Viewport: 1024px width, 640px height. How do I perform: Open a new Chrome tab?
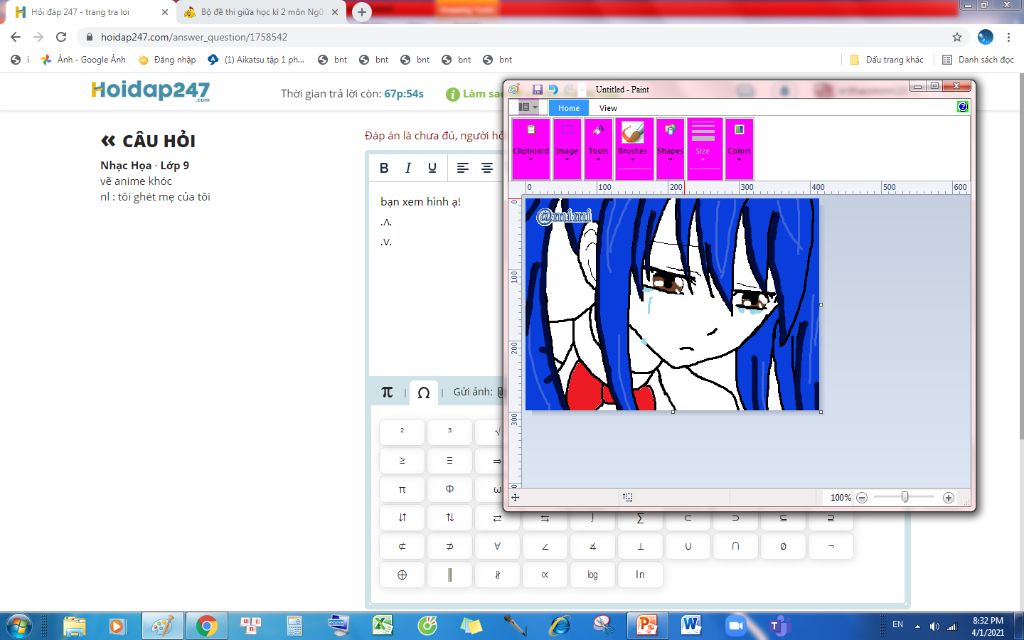[361, 12]
